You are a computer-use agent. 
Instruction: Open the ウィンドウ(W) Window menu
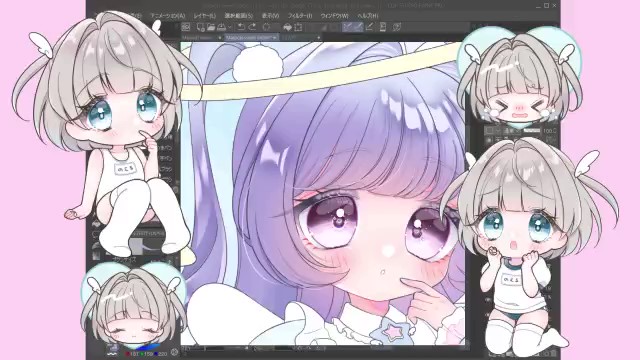tap(335, 16)
